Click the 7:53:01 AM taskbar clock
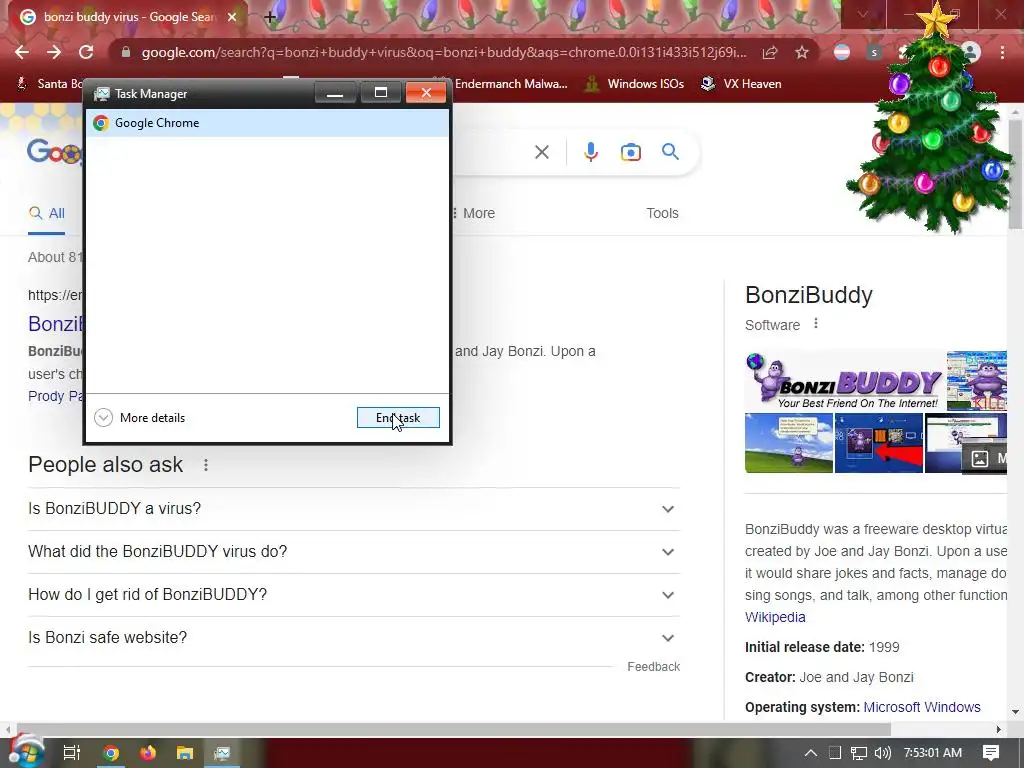Image resolution: width=1024 pixels, height=768 pixels. (933, 753)
